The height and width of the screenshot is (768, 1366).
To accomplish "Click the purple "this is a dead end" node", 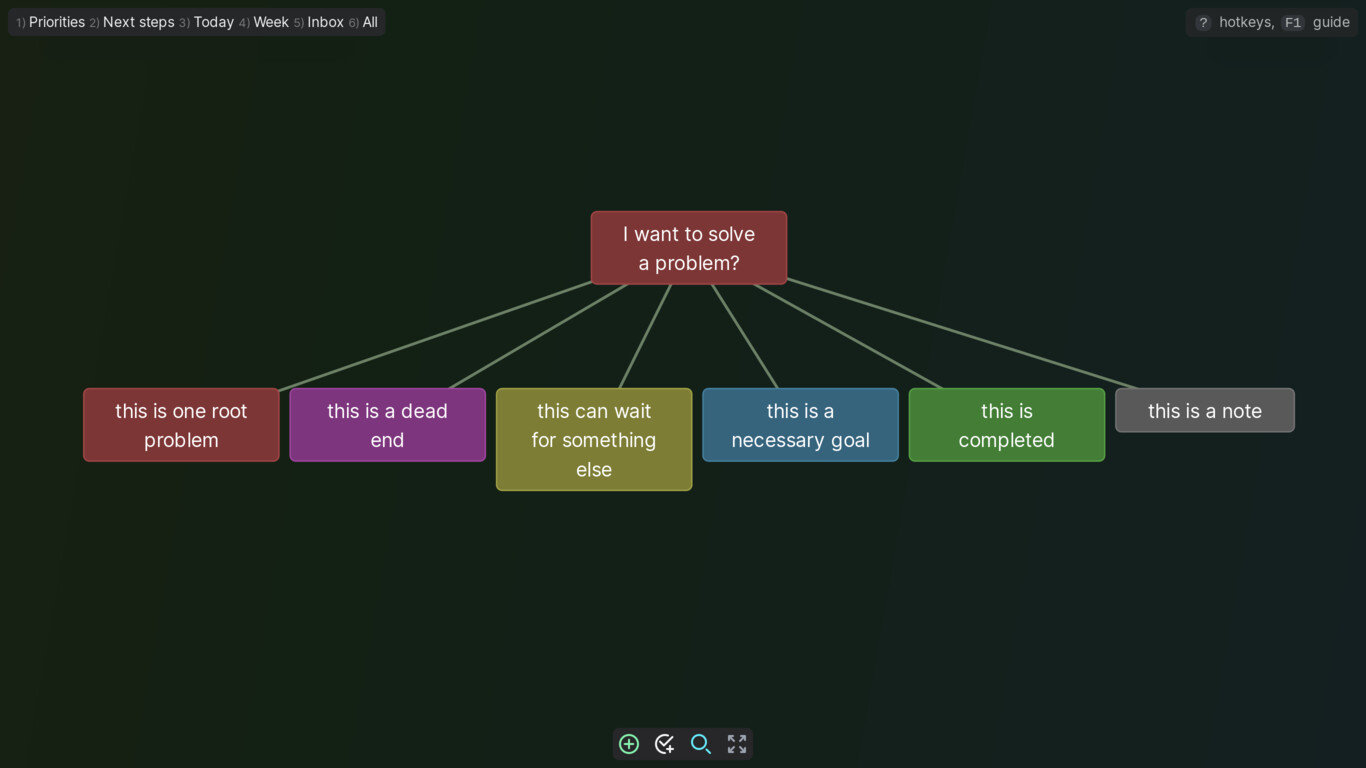I will click(x=388, y=425).
